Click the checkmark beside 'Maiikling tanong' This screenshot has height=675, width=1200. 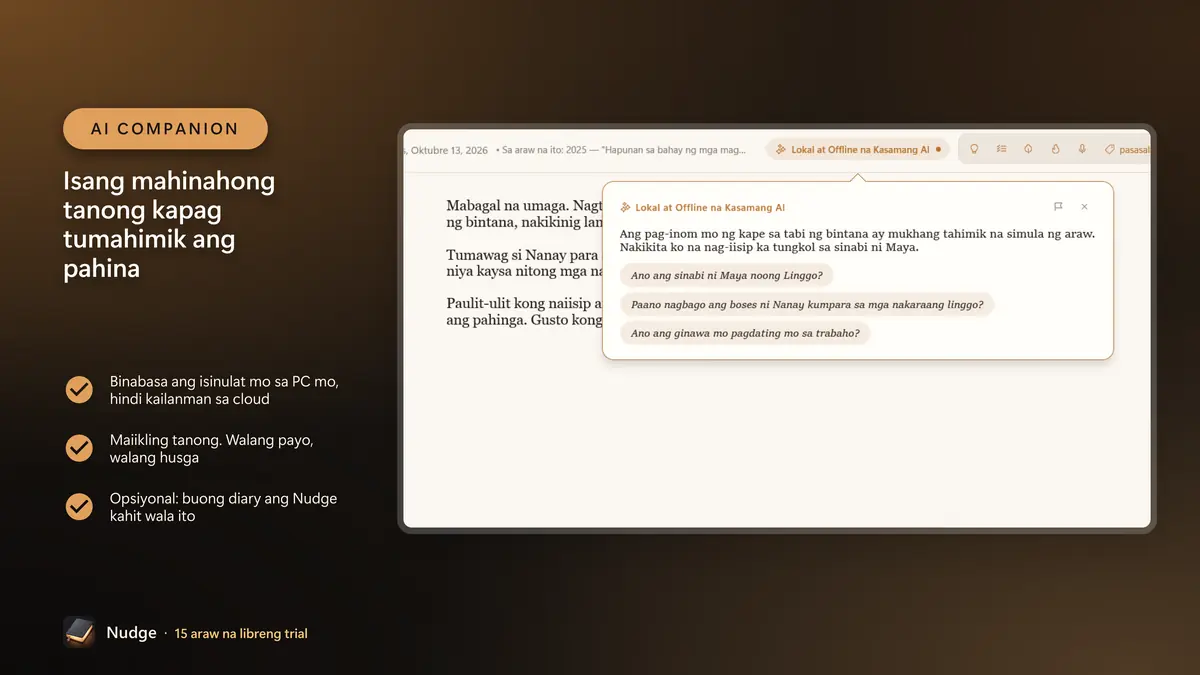pos(79,448)
